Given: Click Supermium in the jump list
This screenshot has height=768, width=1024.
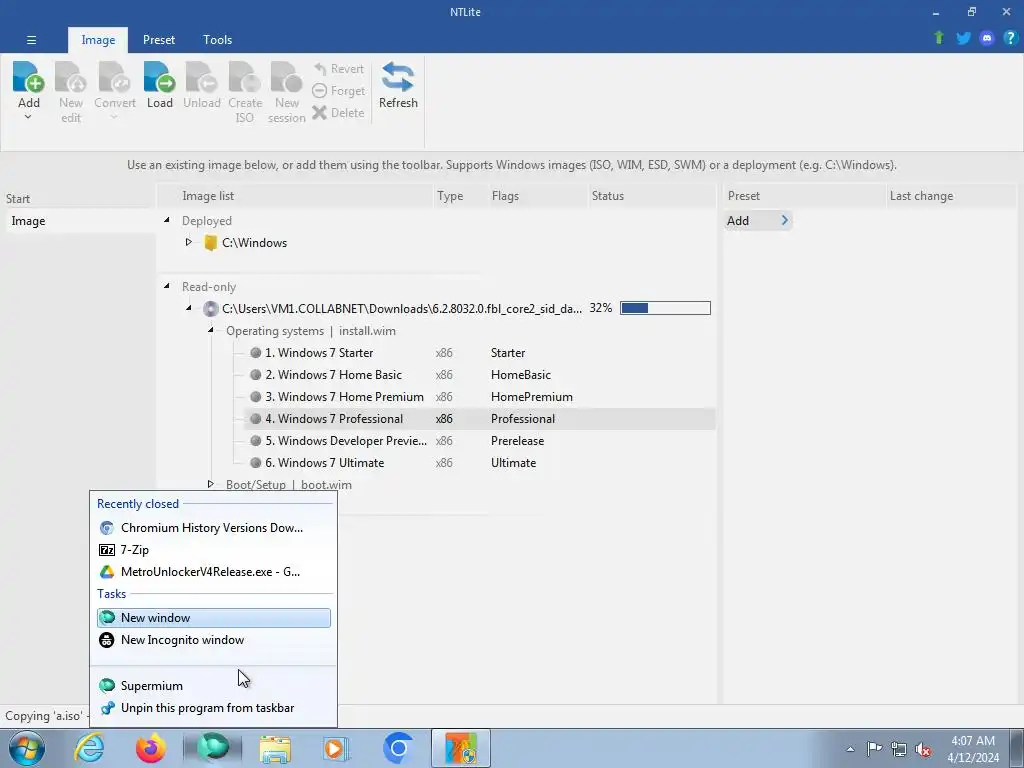Looking at the screenshot, I should pyautogui.click(x=214, y=686).
